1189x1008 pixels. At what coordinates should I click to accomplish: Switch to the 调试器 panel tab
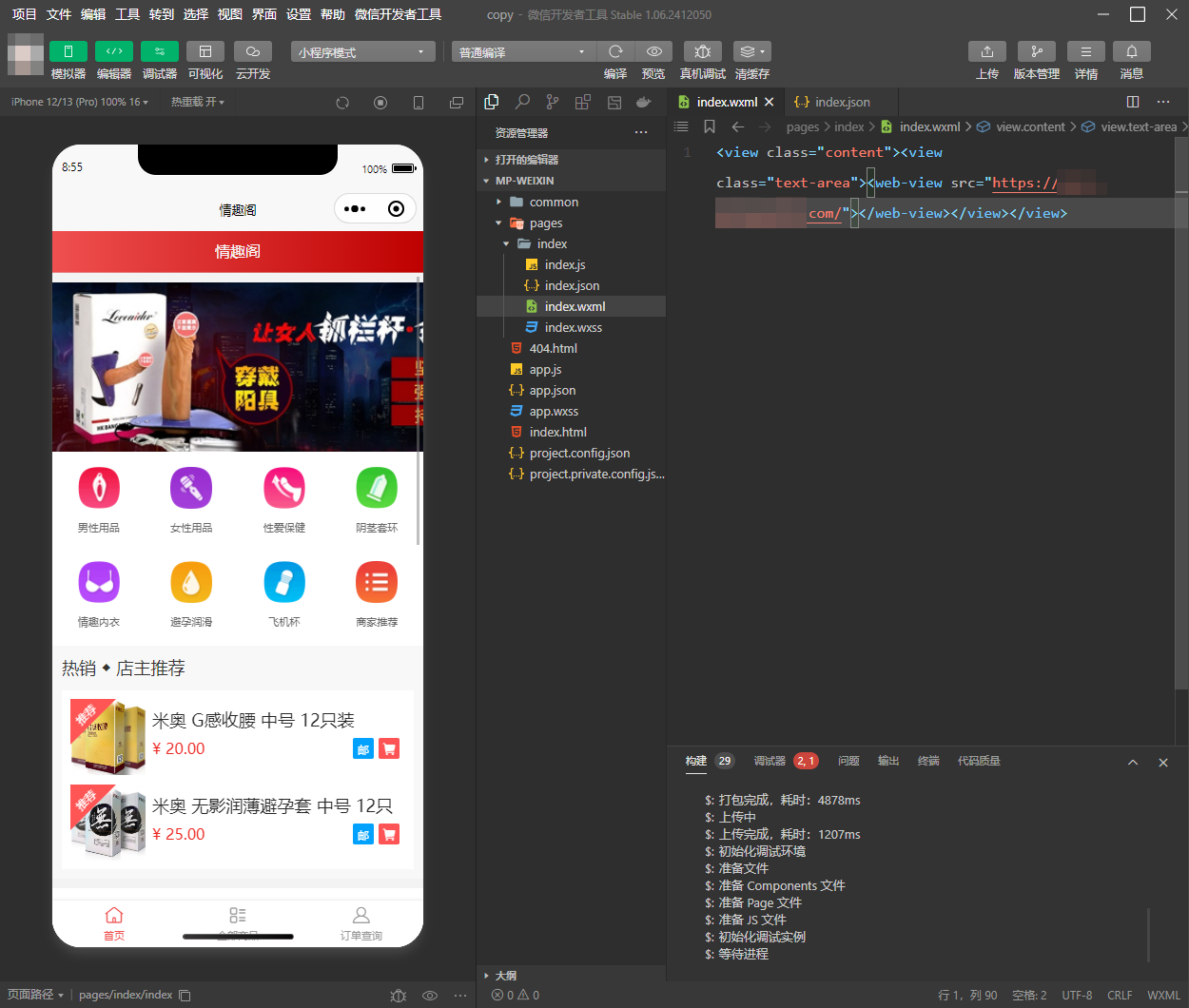click(770, 761)
